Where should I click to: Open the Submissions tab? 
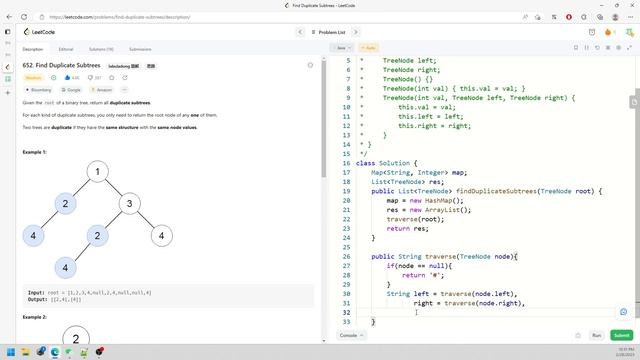140,49
